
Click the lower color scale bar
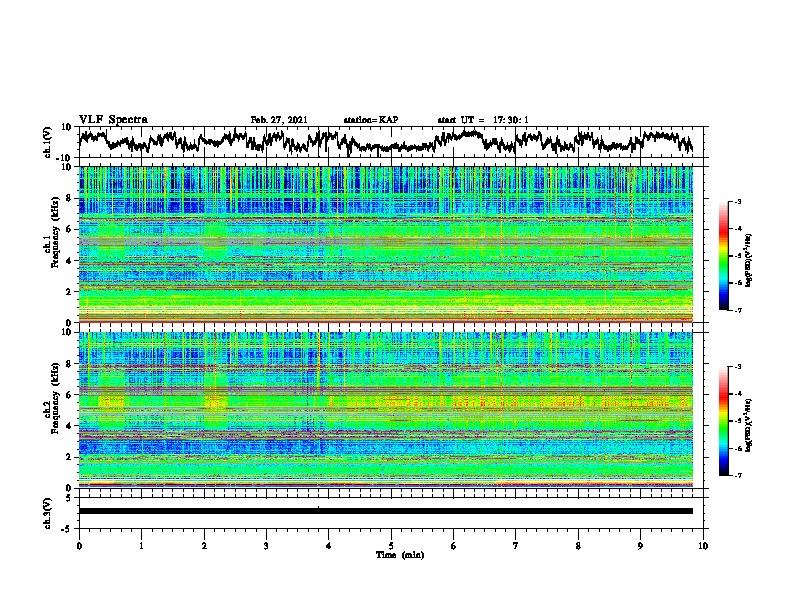723,421
